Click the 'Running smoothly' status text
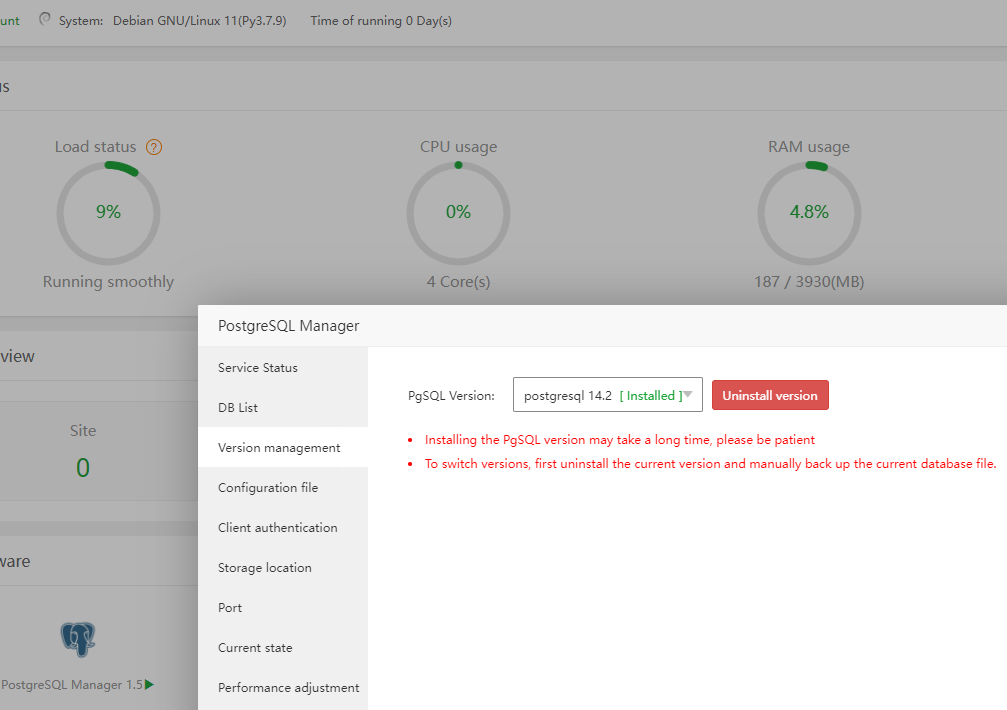The image size is (1007, 710). pyautogui.click(x=109, y=281)
